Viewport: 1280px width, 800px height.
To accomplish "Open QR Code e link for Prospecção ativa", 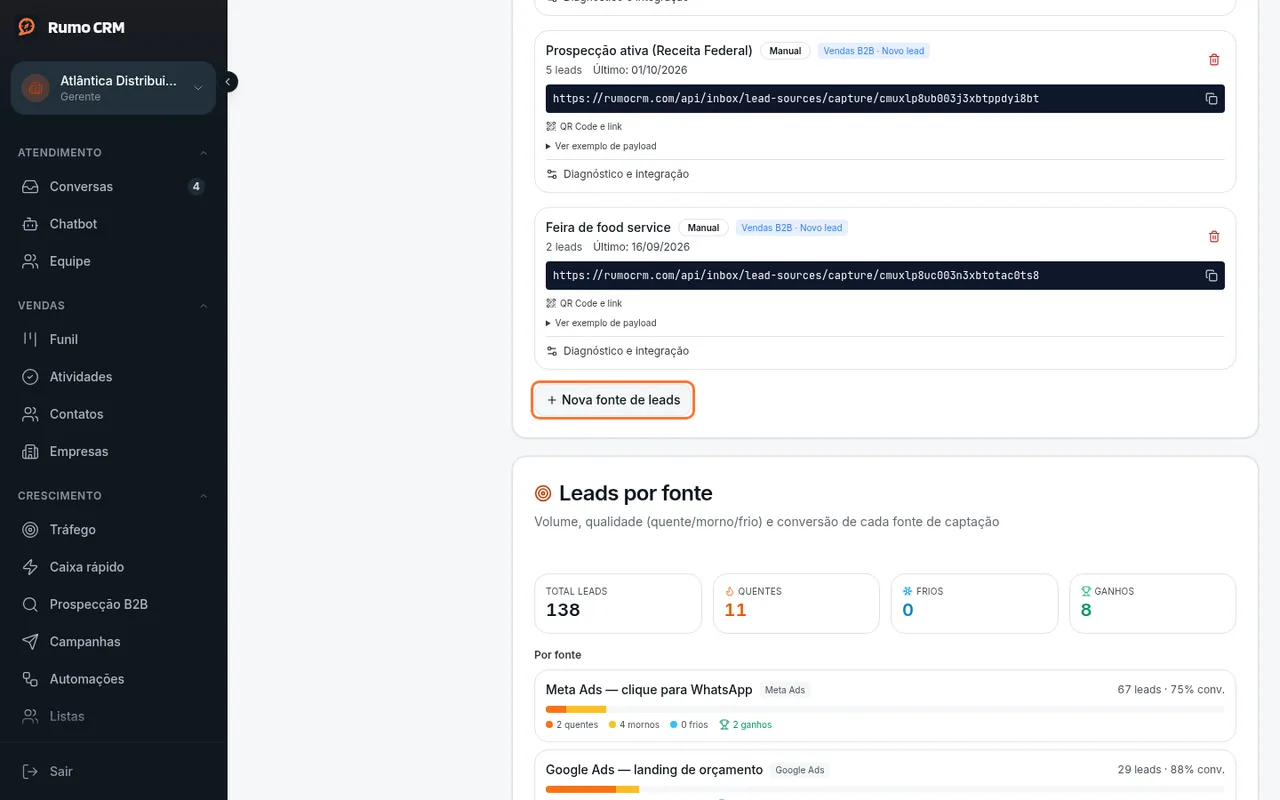I will pos(584,127).
